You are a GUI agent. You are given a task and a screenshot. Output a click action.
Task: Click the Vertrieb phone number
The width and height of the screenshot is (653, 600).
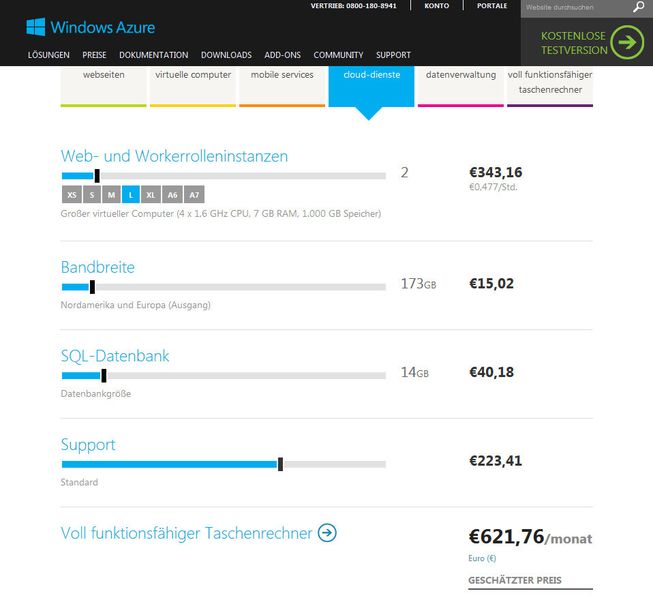pyautogui.click(x=354, y=6)
